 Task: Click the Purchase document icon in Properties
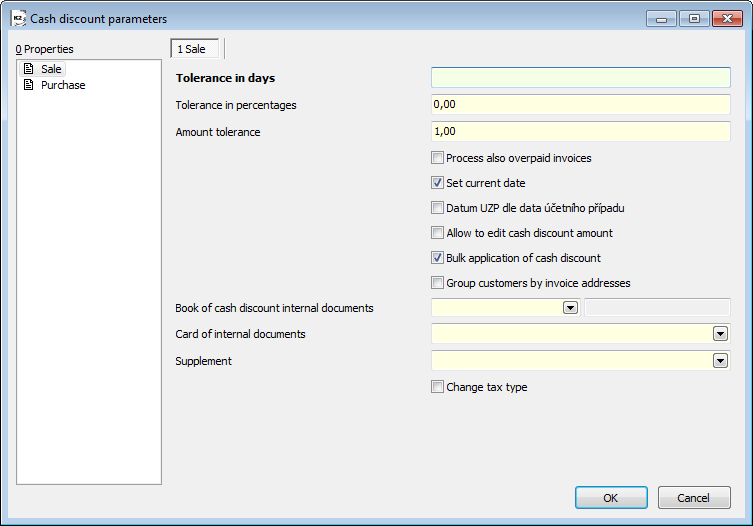(x=29, y=85)
